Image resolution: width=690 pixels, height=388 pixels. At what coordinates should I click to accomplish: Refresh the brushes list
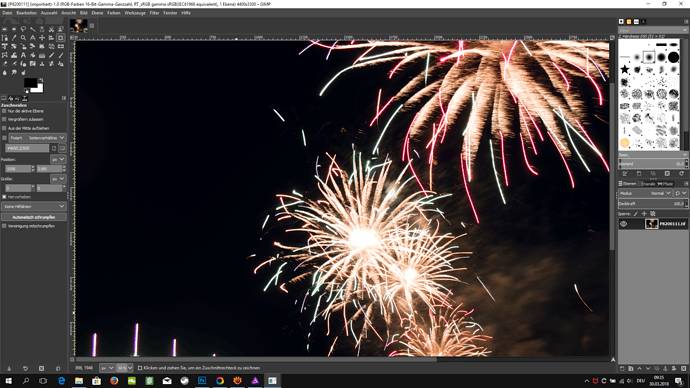[681, 173]
